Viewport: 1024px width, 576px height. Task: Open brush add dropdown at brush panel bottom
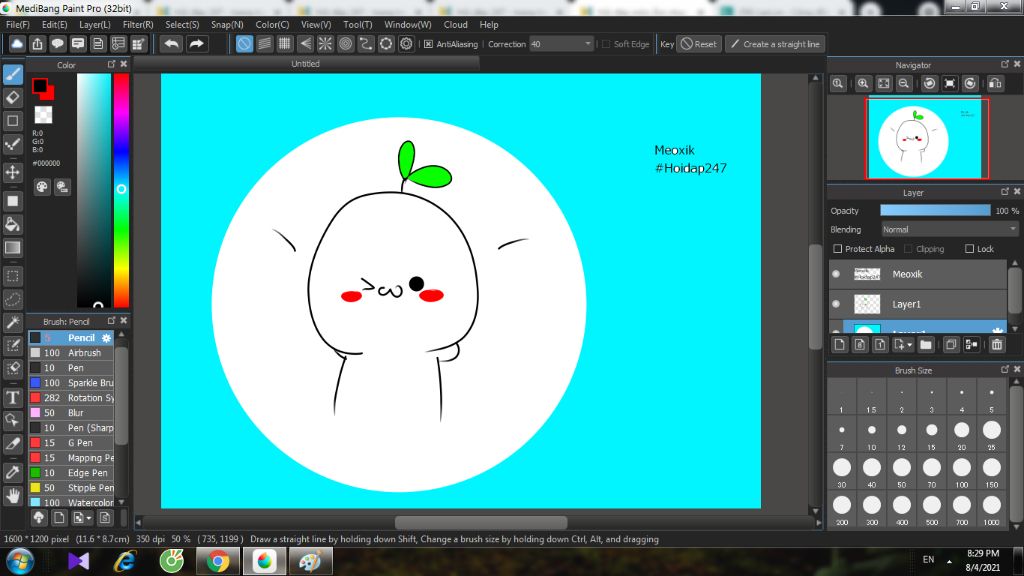pyautogui.click(x=89, y=518)
